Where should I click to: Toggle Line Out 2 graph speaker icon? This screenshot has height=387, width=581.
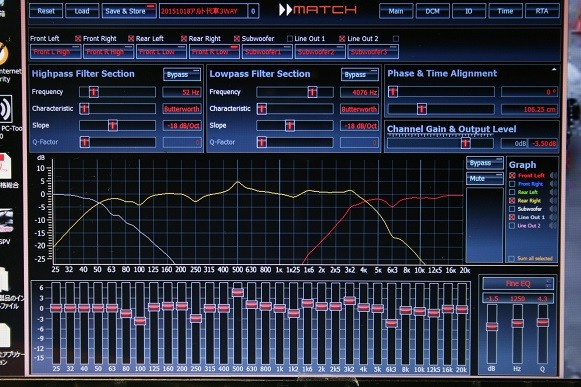point(553,225)
